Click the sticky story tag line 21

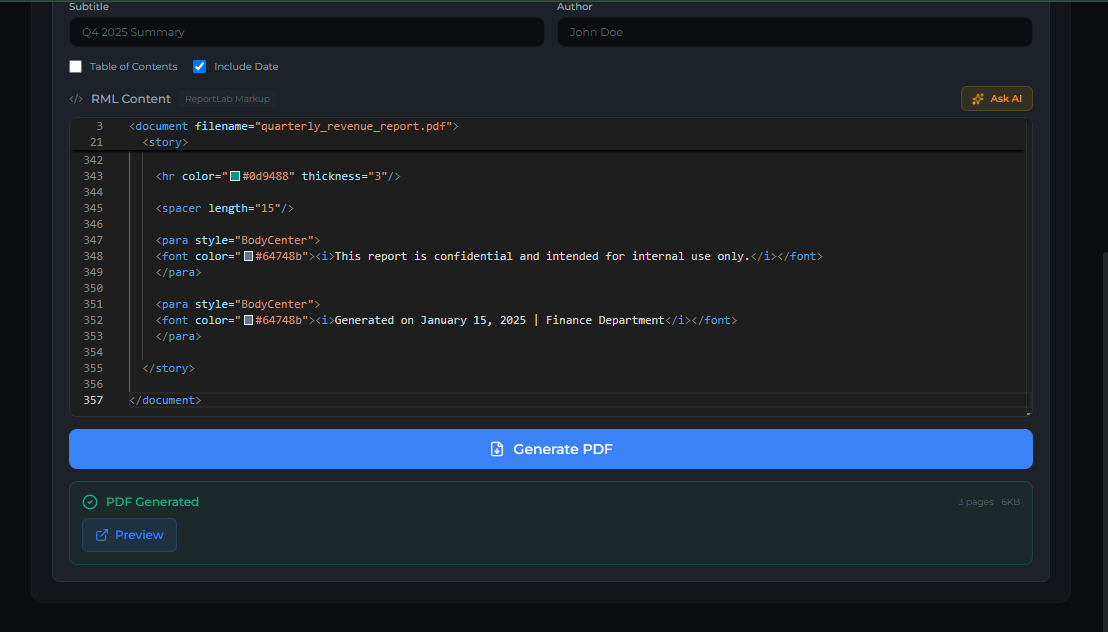(x=165, y=142)
